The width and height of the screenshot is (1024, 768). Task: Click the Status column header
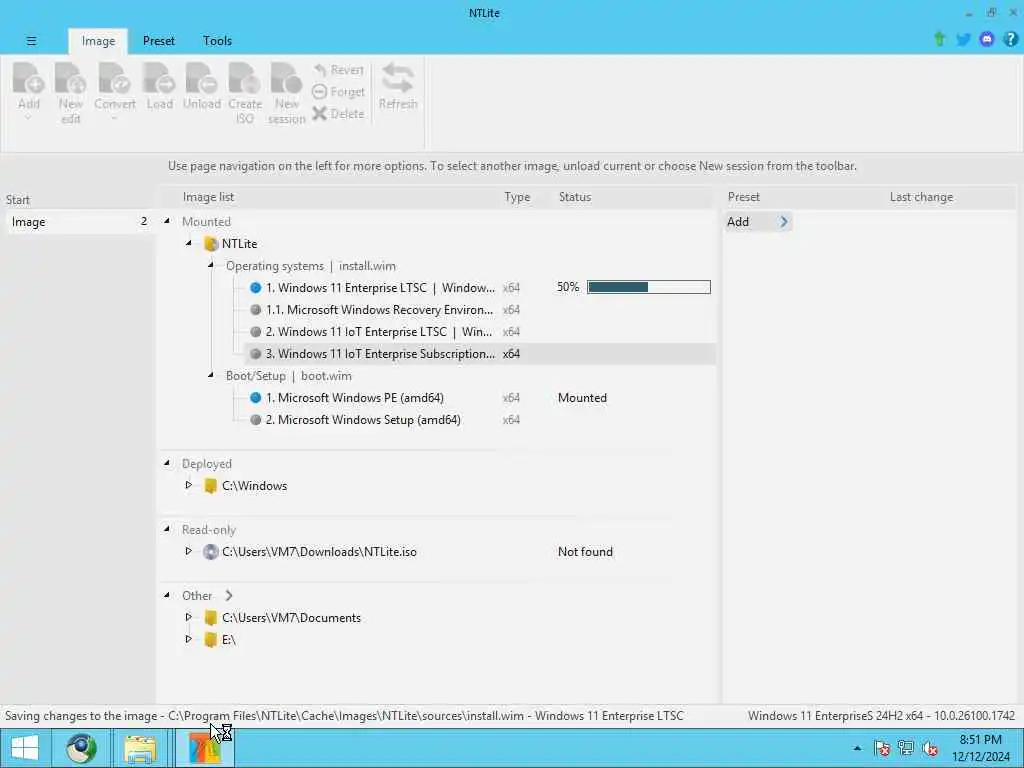575,197
